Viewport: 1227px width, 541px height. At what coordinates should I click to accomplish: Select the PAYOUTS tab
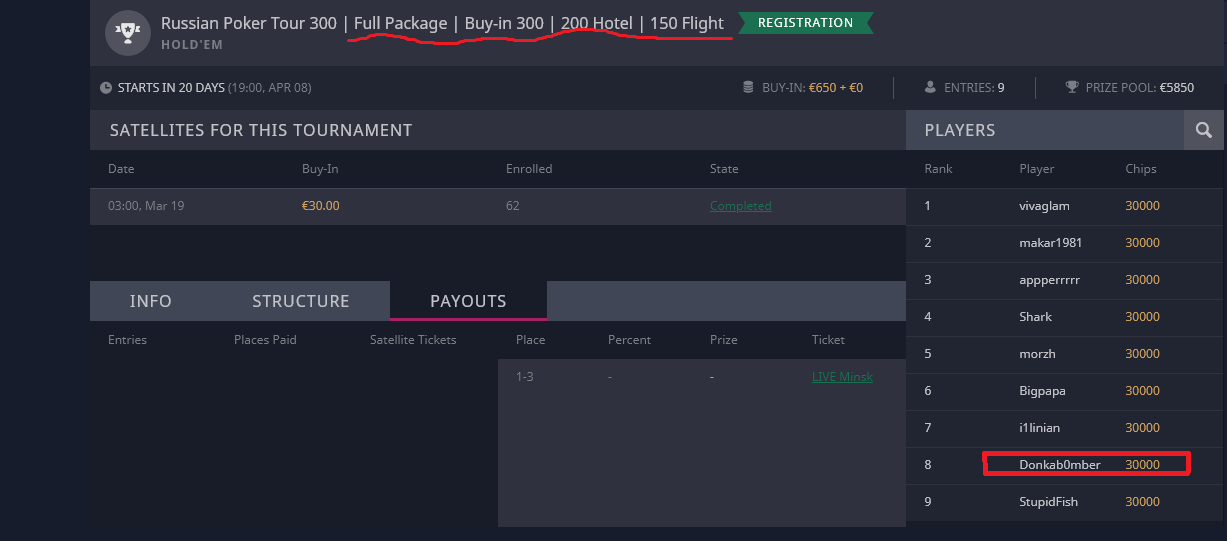tap(468, 301)
